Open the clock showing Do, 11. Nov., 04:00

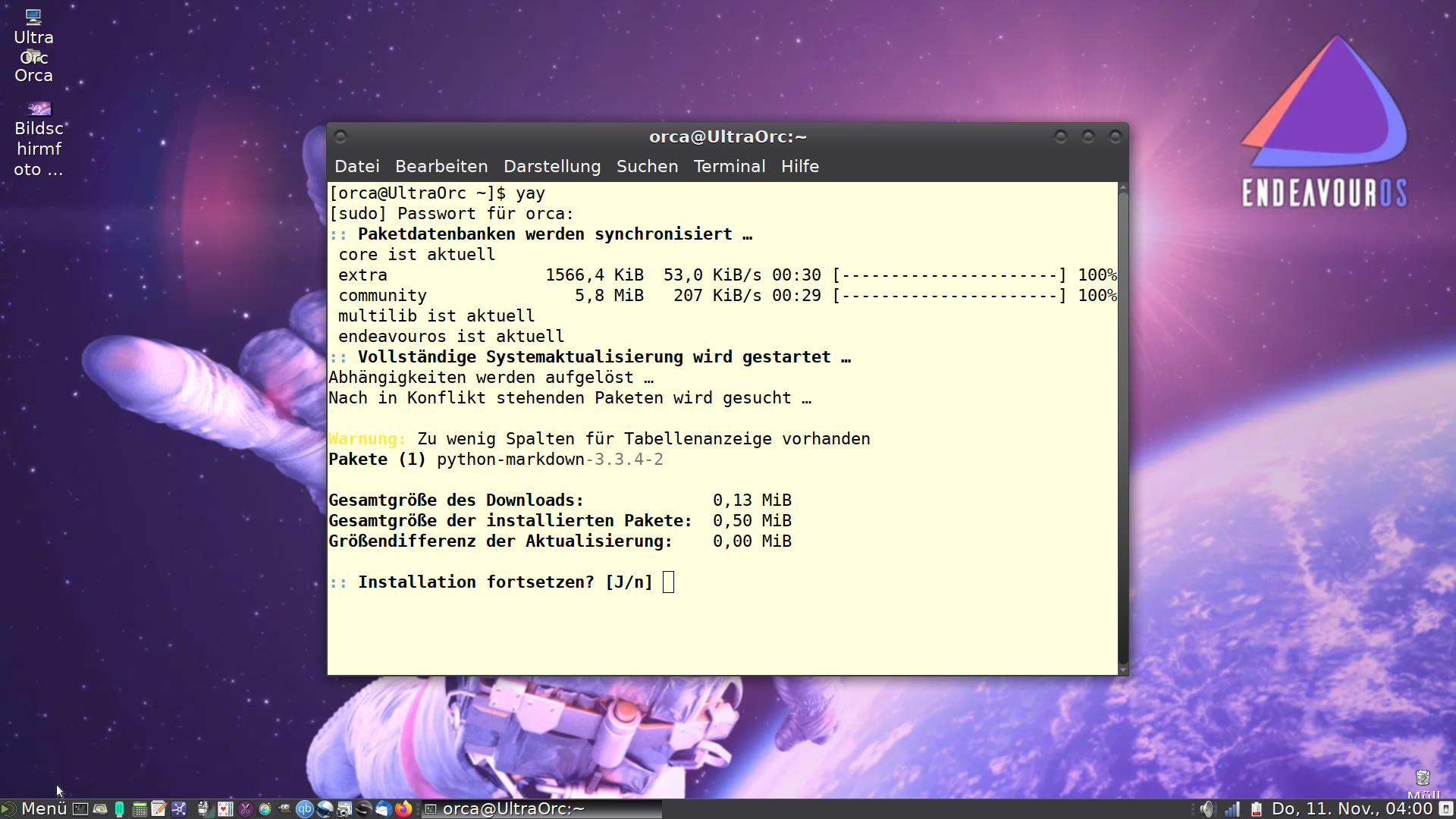coord(1352,809)
